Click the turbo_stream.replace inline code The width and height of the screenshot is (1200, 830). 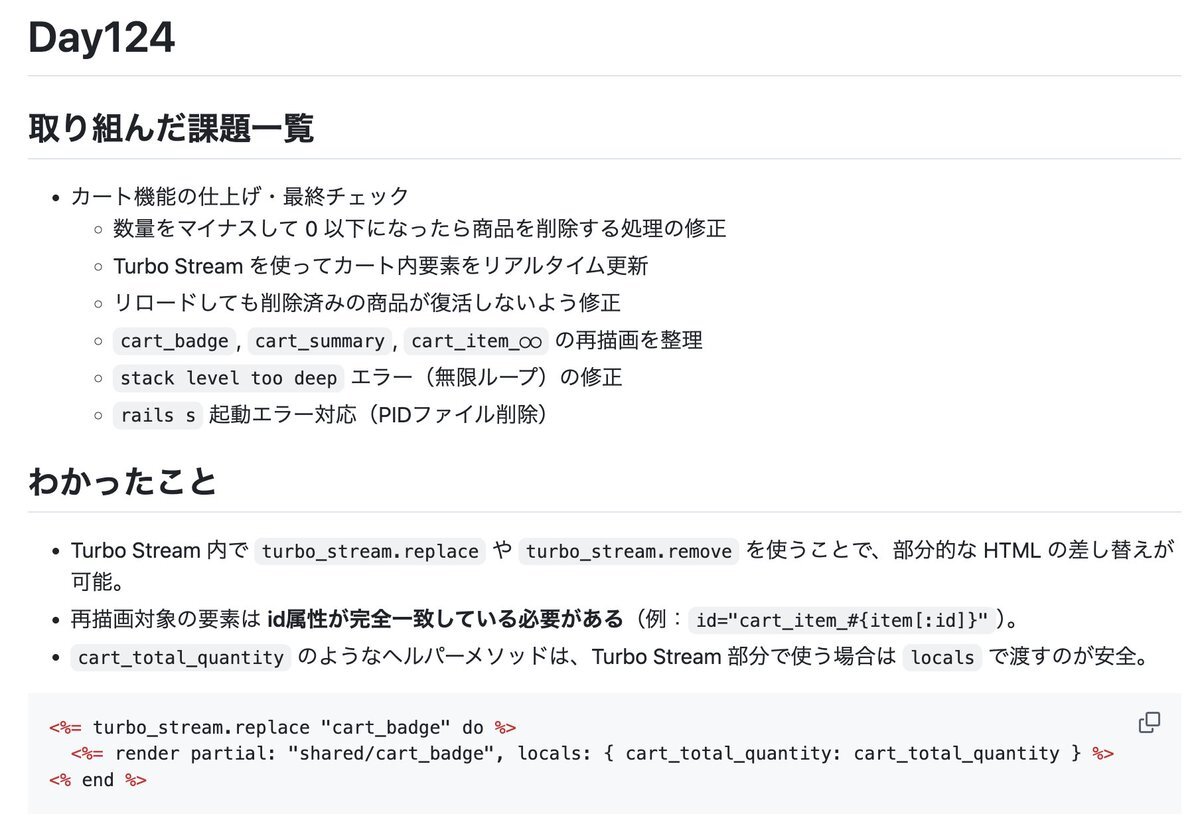tap(370, 551)
